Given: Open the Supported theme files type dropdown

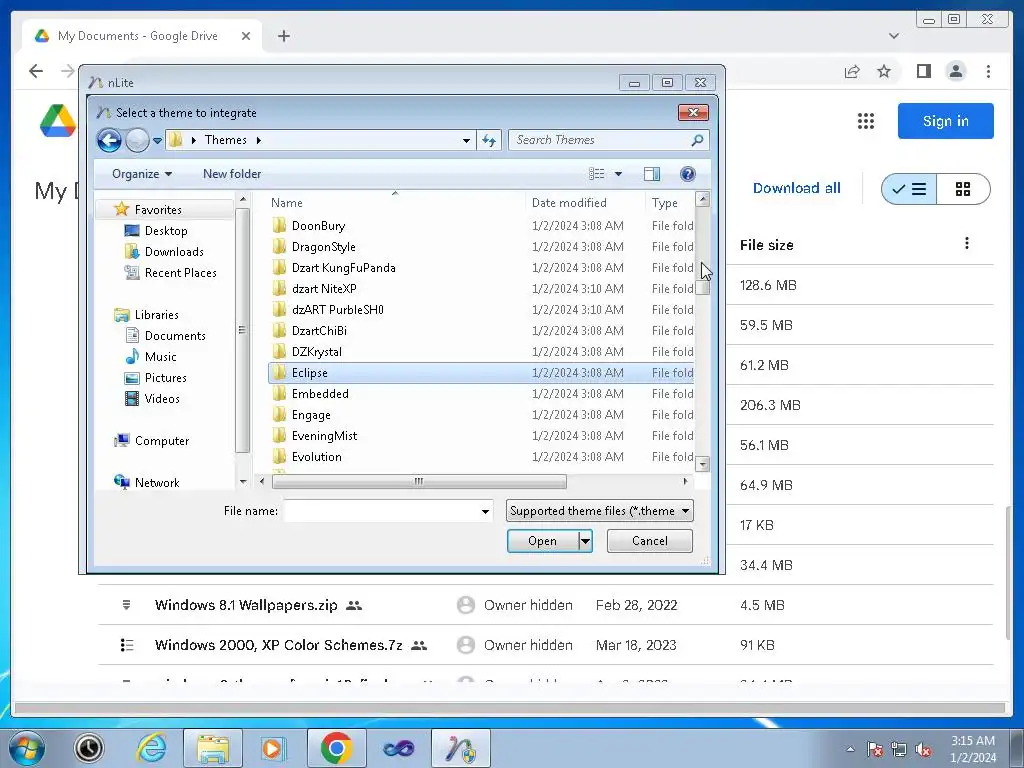Looking at the screenshot, I should pos(600,511).
